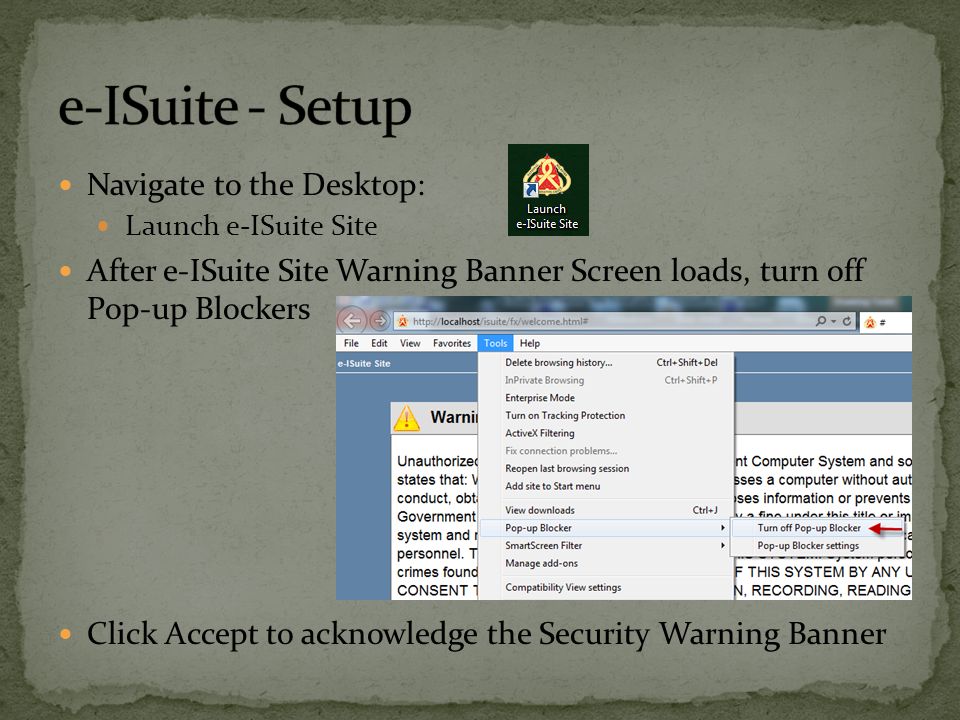Screen dimensions: 960x720
Task: Click the browser Forward arrow button
Action: 380,321
